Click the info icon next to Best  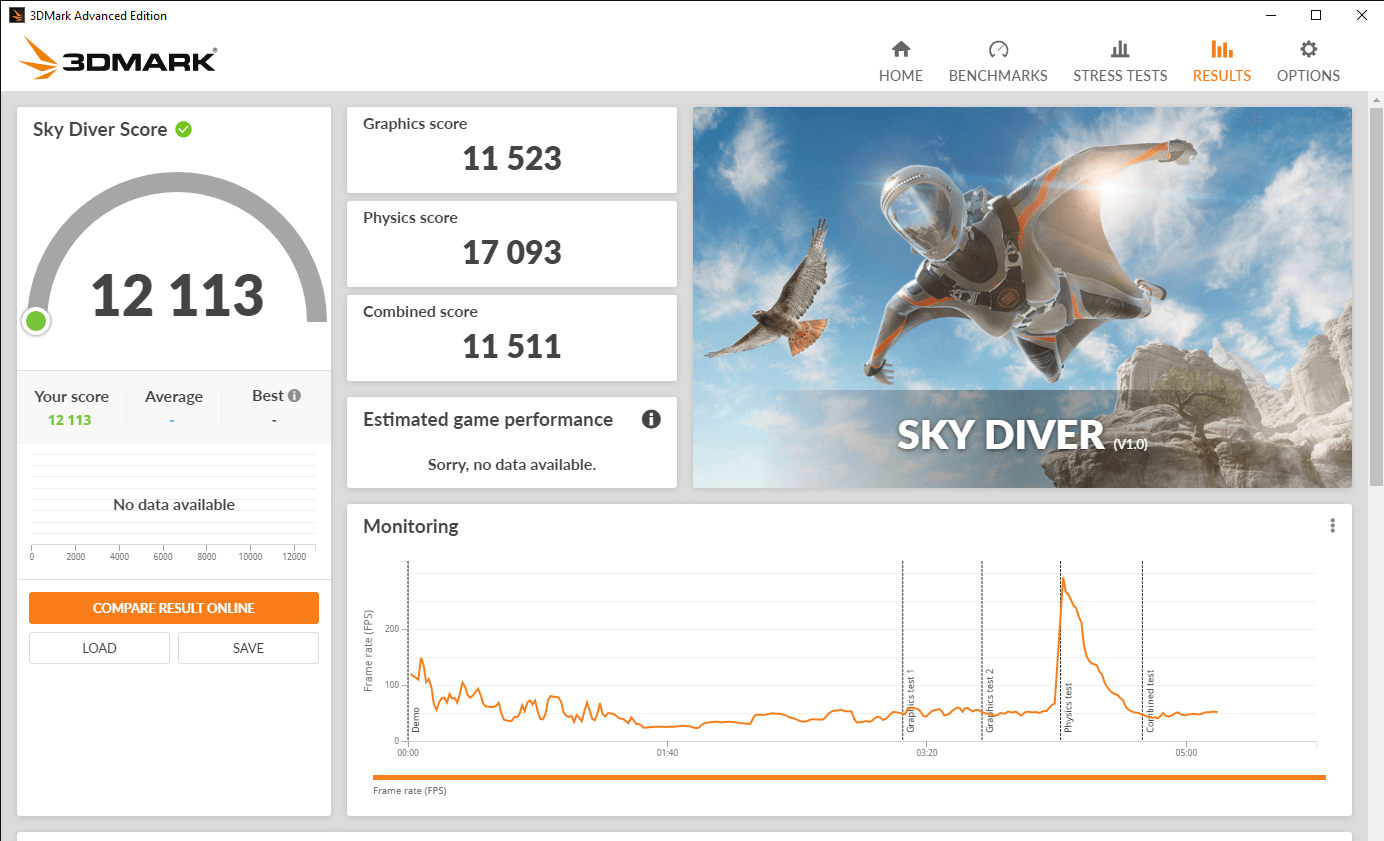point(294,395)
